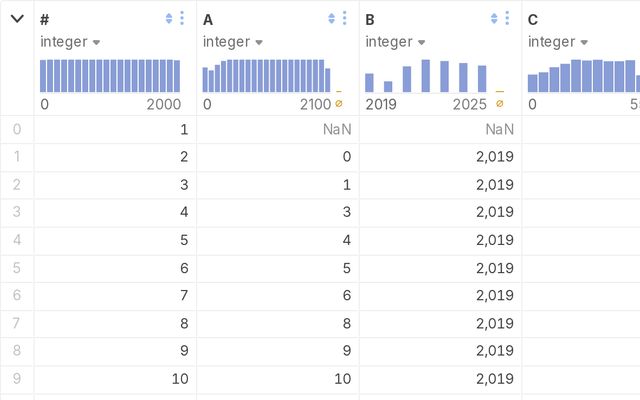
Task: Click the histogram of column B
Action: (x=426, y=76)
